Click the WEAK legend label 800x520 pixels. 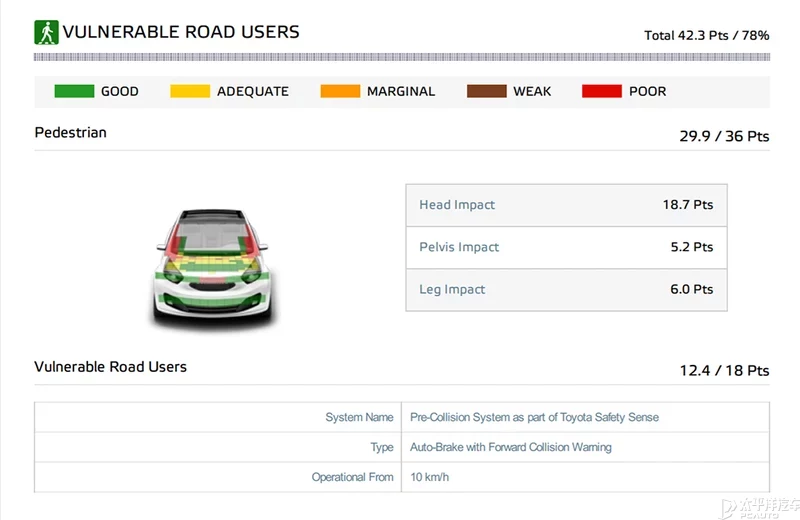pos(532,91)
